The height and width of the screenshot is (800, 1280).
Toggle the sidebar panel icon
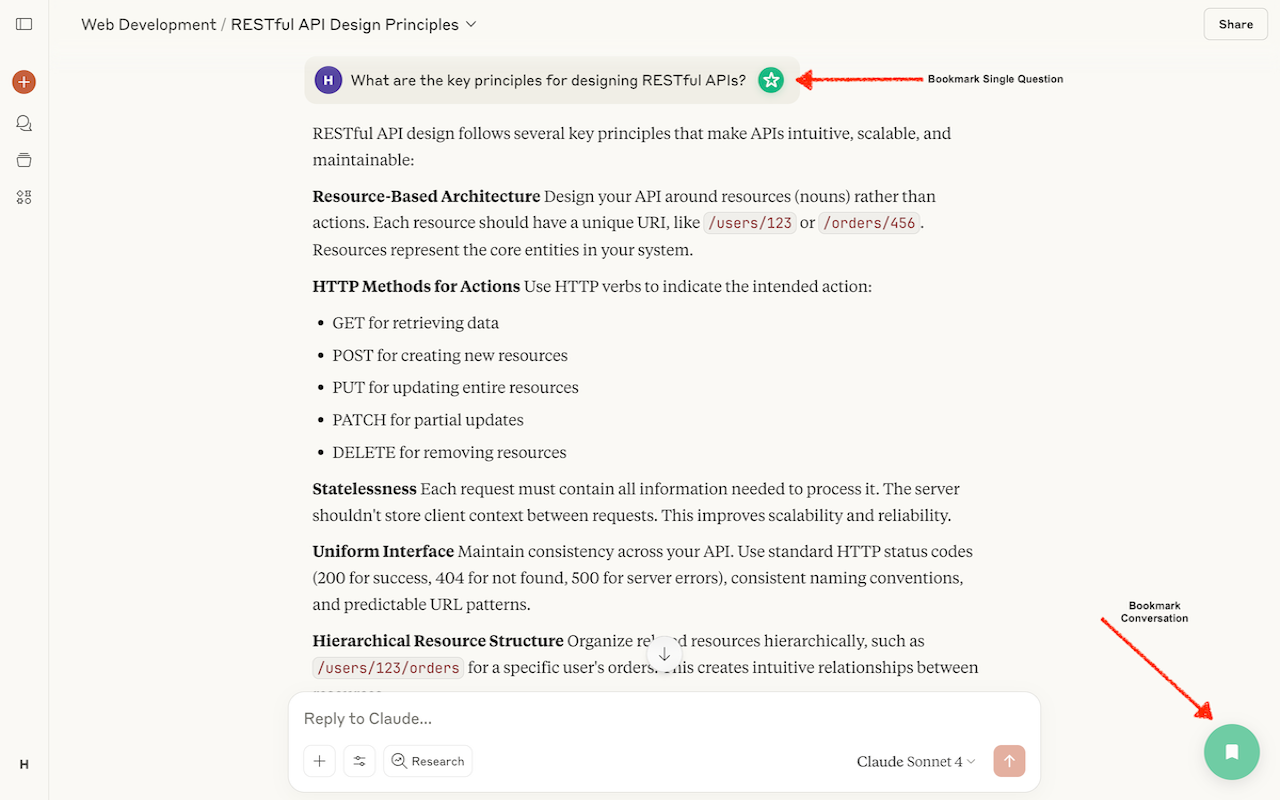click(x=24, y=24)
